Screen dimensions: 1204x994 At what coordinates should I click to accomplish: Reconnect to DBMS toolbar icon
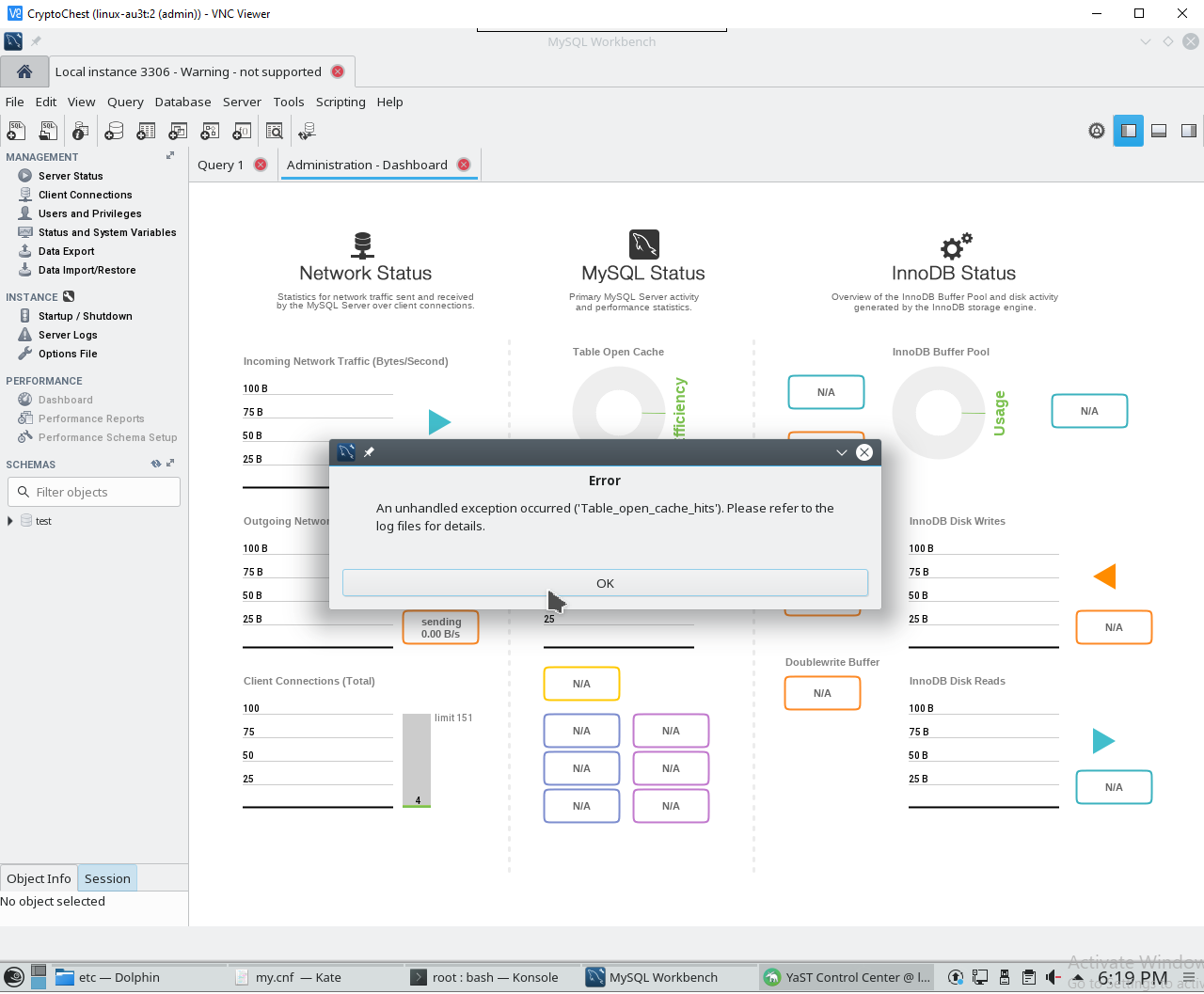coord(307,131)
